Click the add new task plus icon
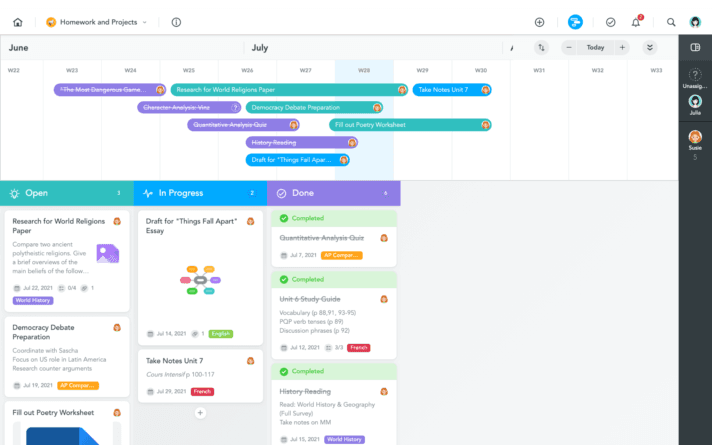 (540, 21)
